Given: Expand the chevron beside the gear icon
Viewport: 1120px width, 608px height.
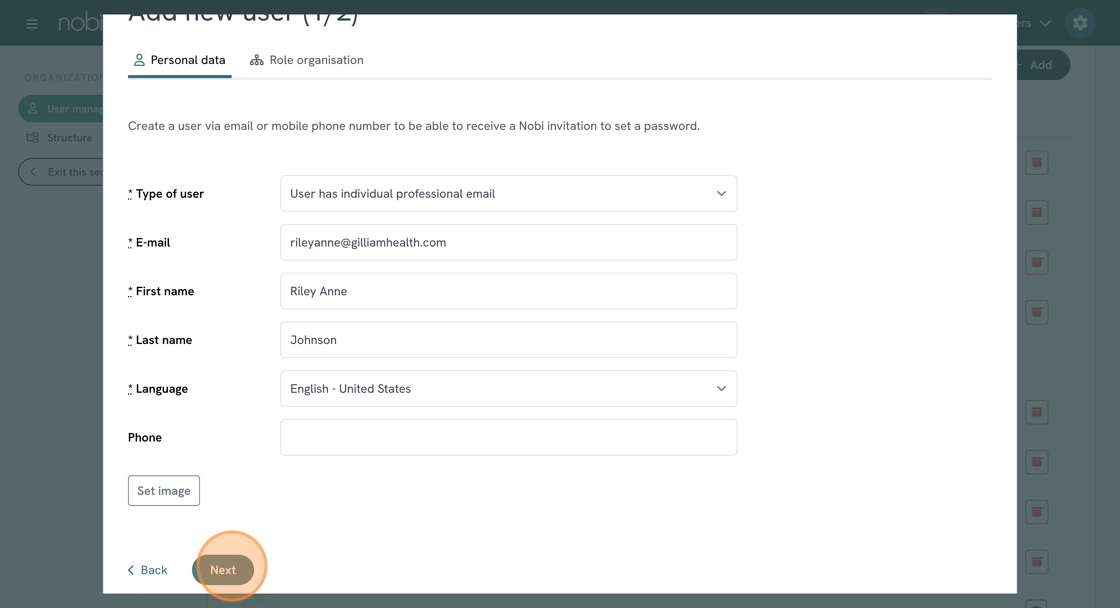Looking at the screenshot, I should [x=1045, y=23].
